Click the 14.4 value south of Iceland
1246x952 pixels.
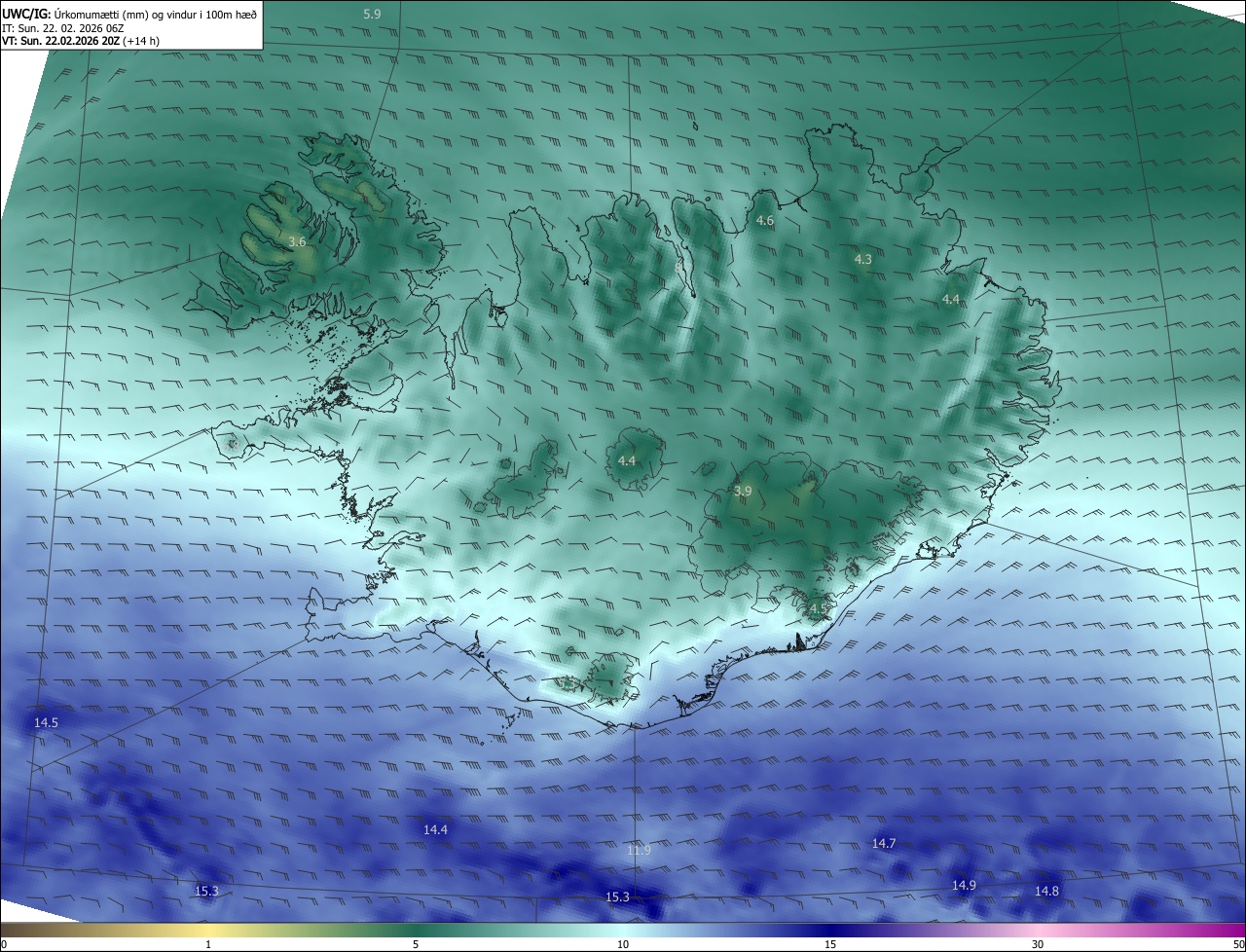[x=435, y=829]
